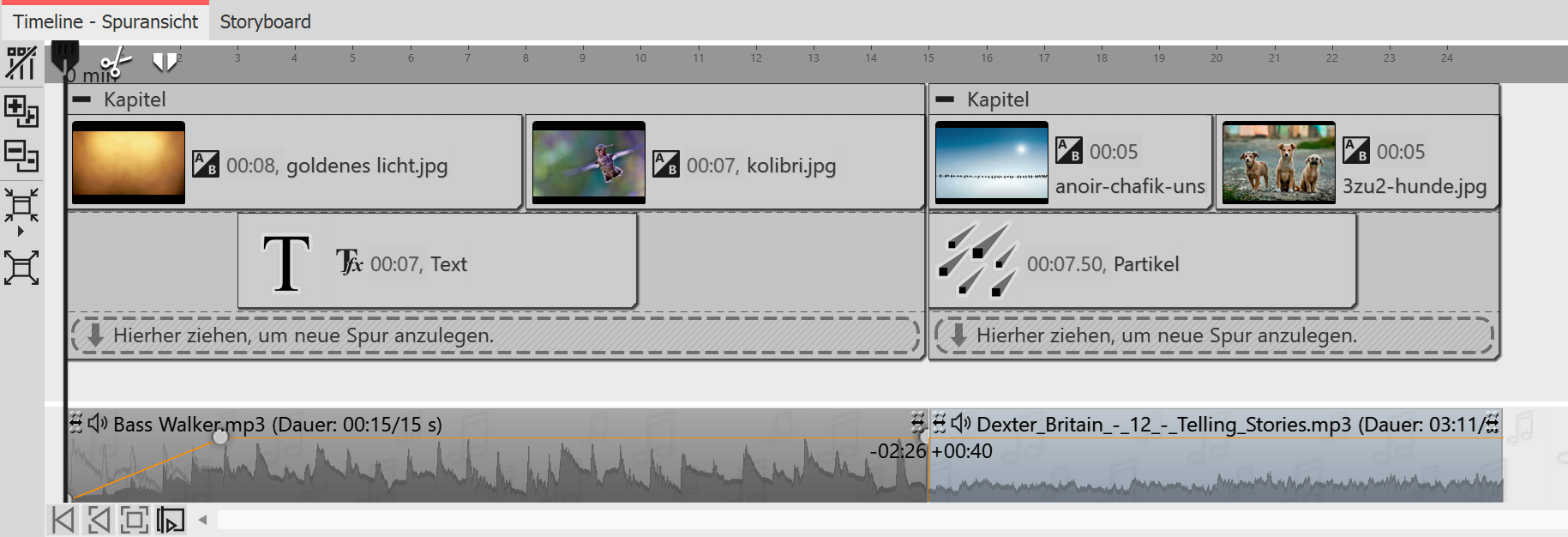Viewport: 1568px width, 537px height.
Task: Click transition icon of kolibri.jpg
Action: click(x=666, y=164)
